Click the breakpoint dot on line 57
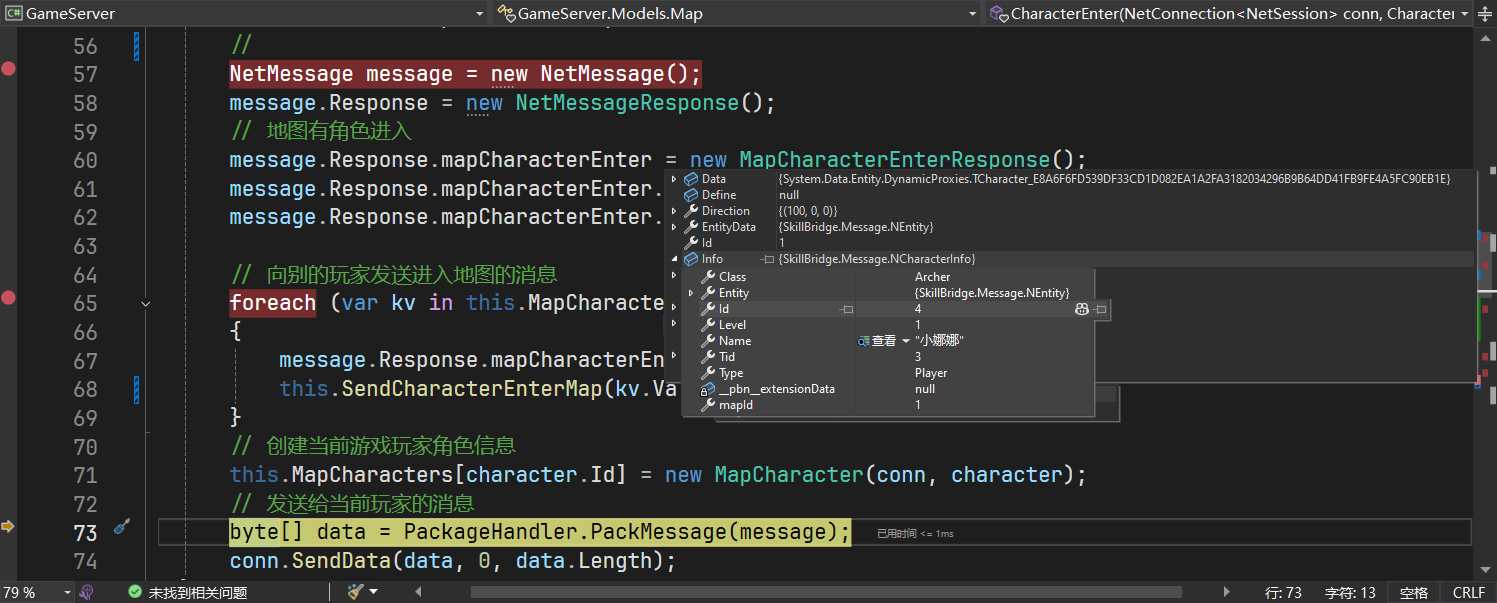Viewport: 1497px width, 603px height. (9, 69)
